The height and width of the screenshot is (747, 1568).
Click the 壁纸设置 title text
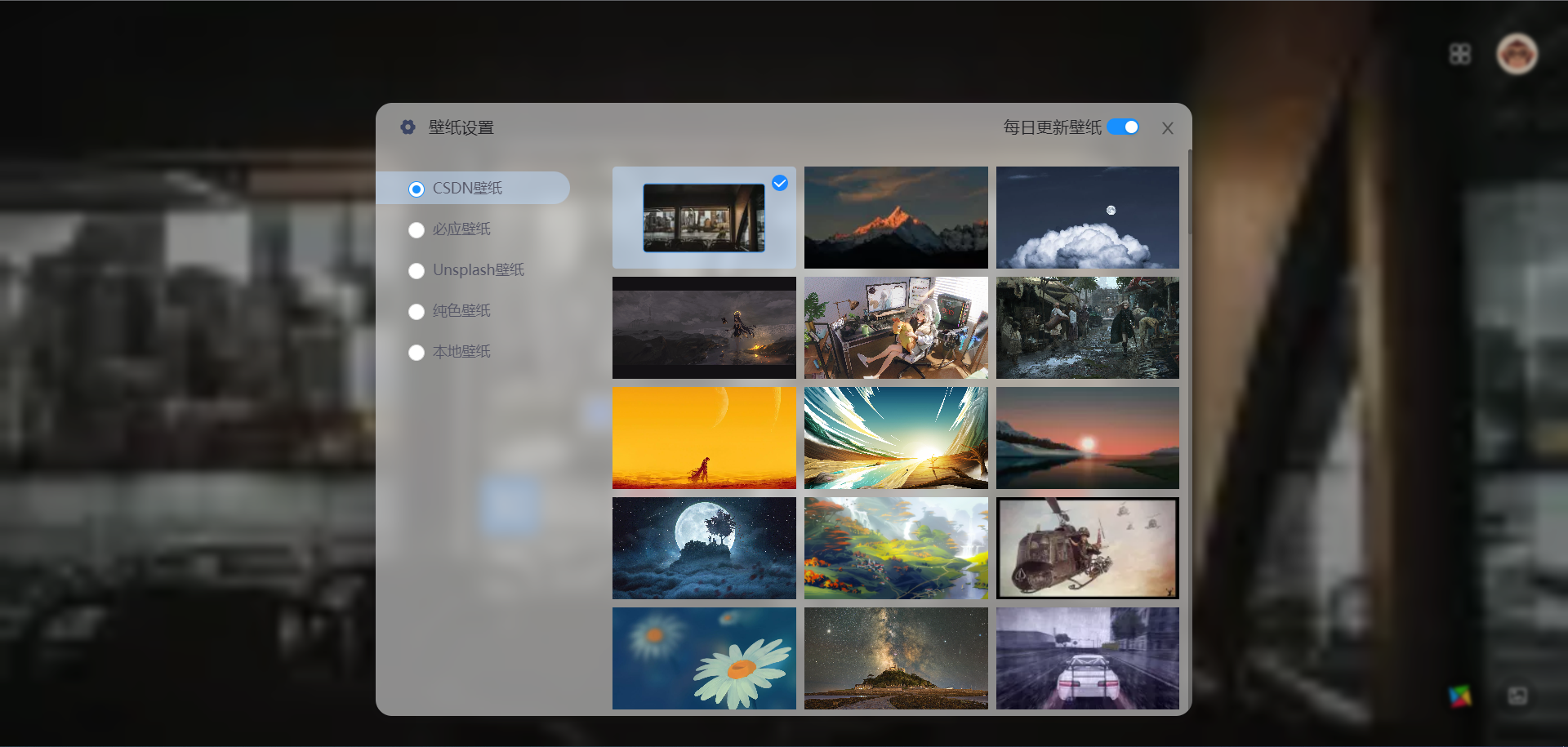[461, 127]
